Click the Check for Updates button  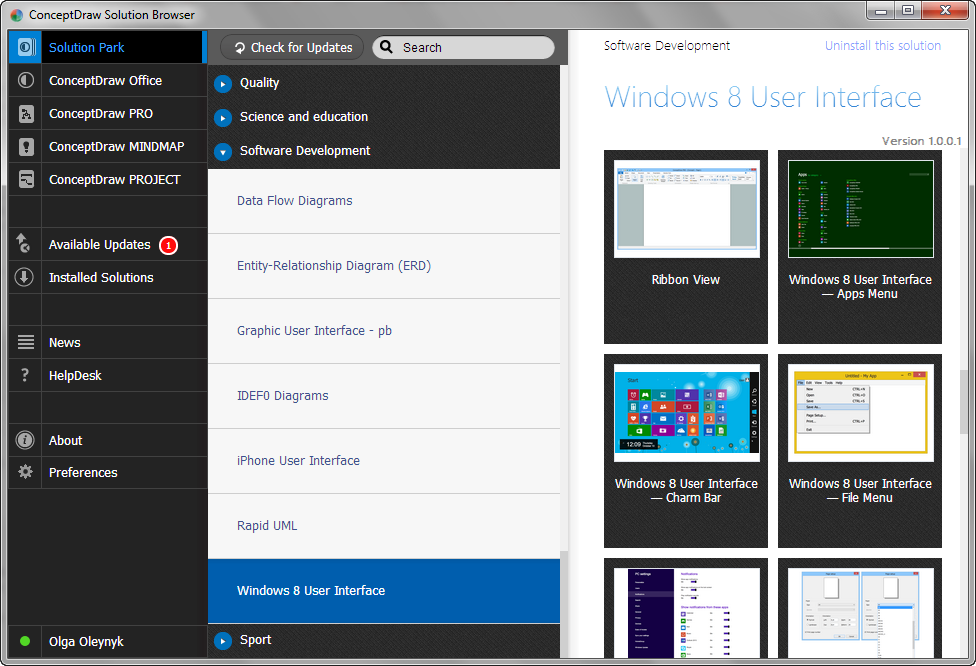[x=292, y=47]
